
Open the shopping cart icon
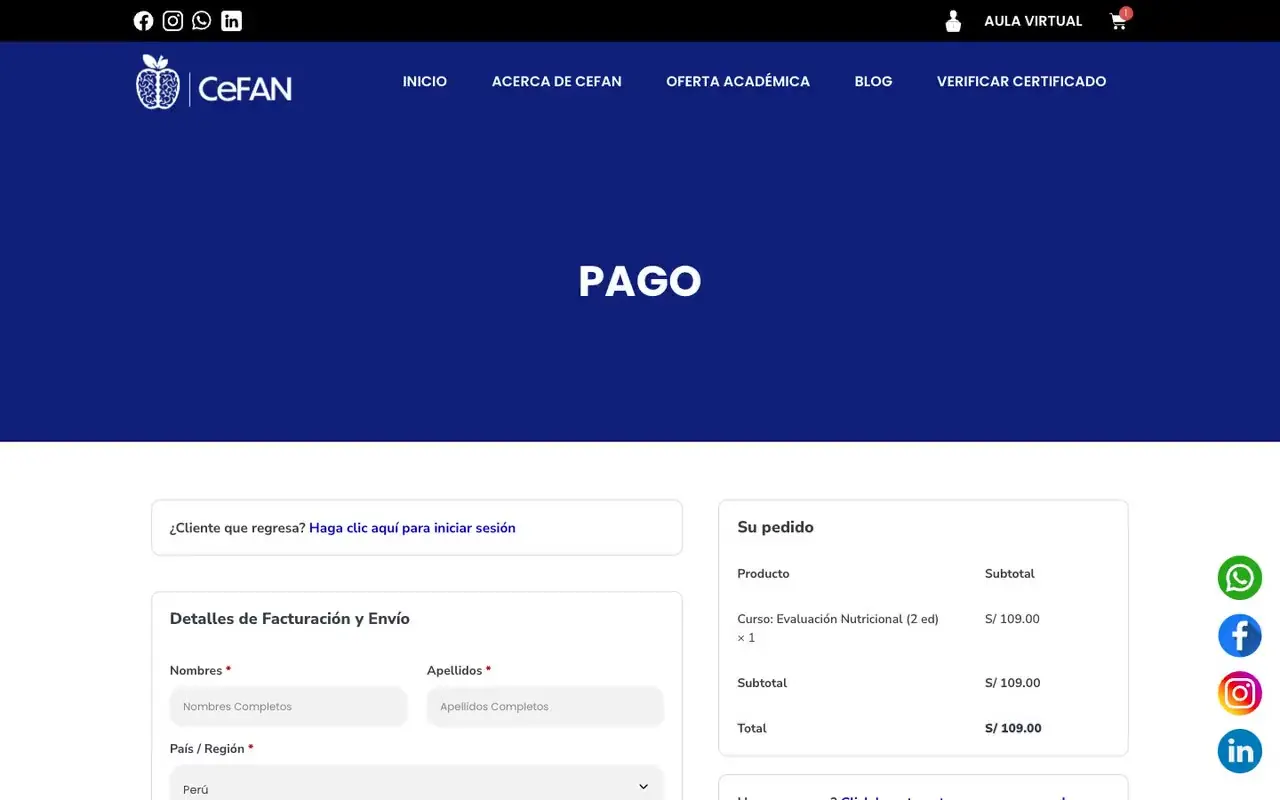1119,21
